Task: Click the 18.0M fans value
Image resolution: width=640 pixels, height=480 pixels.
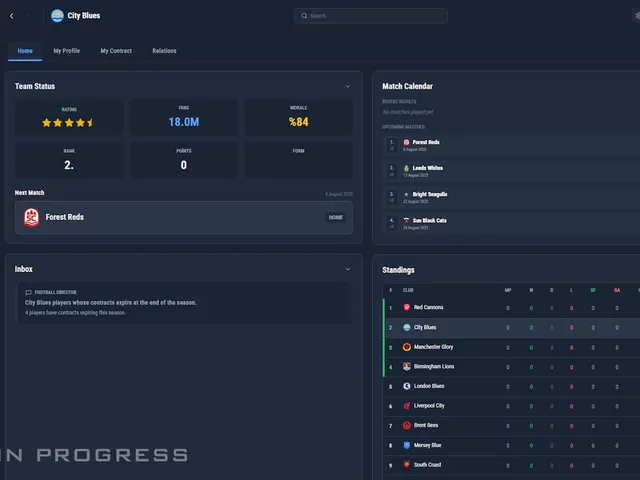Action: pyautogui.click(x=184, y=122)
